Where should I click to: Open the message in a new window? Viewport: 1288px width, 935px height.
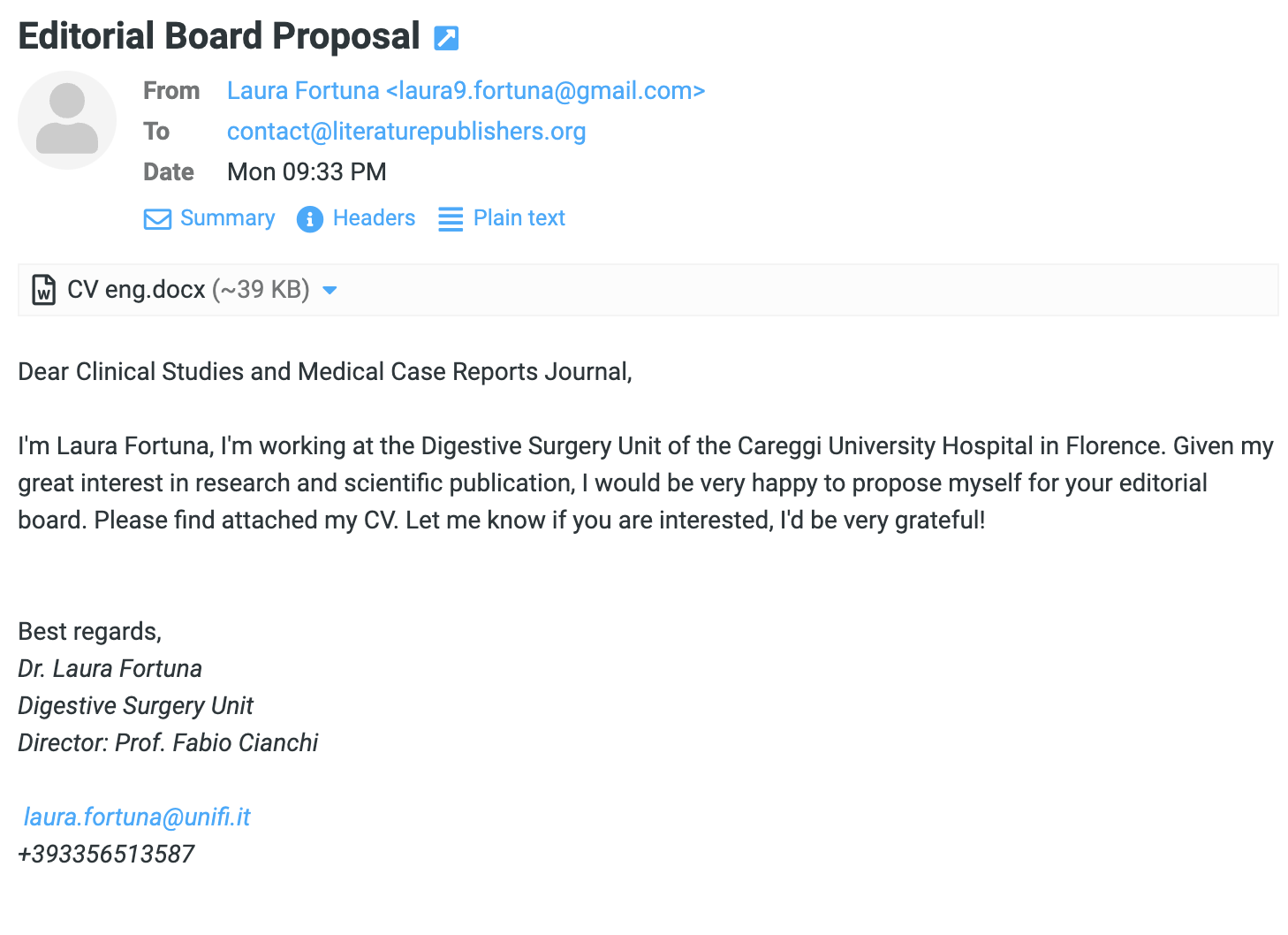coord(446,38)
